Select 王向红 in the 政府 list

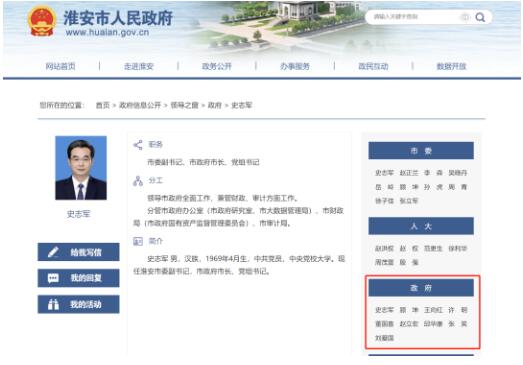tap(433, 310)
